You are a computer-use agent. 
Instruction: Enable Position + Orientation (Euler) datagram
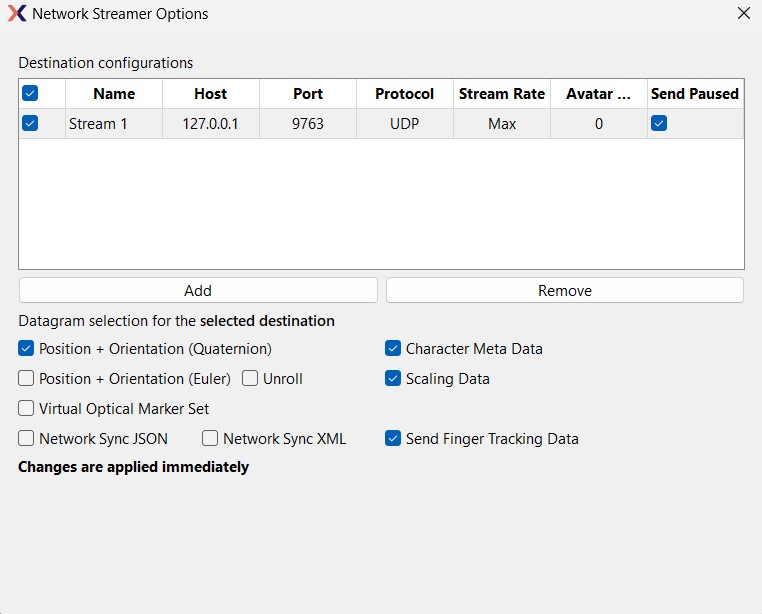(x=26, y=379)
